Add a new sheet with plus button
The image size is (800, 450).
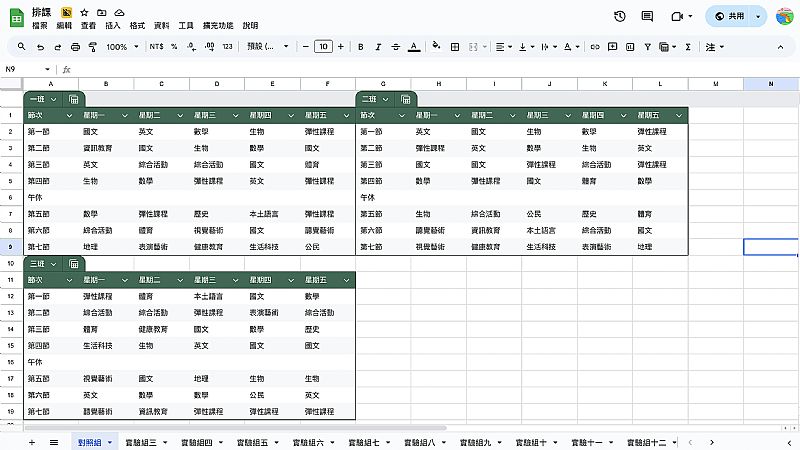31,441
